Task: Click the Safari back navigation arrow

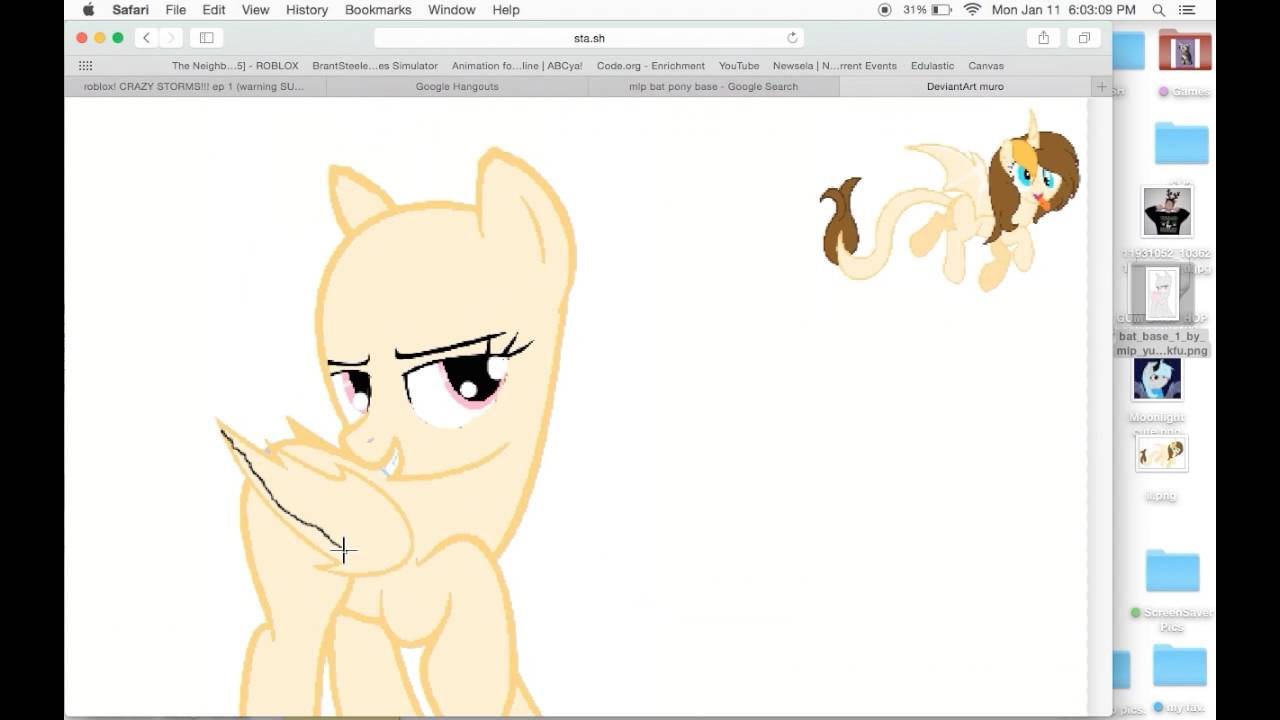Action: click(146, 38)
